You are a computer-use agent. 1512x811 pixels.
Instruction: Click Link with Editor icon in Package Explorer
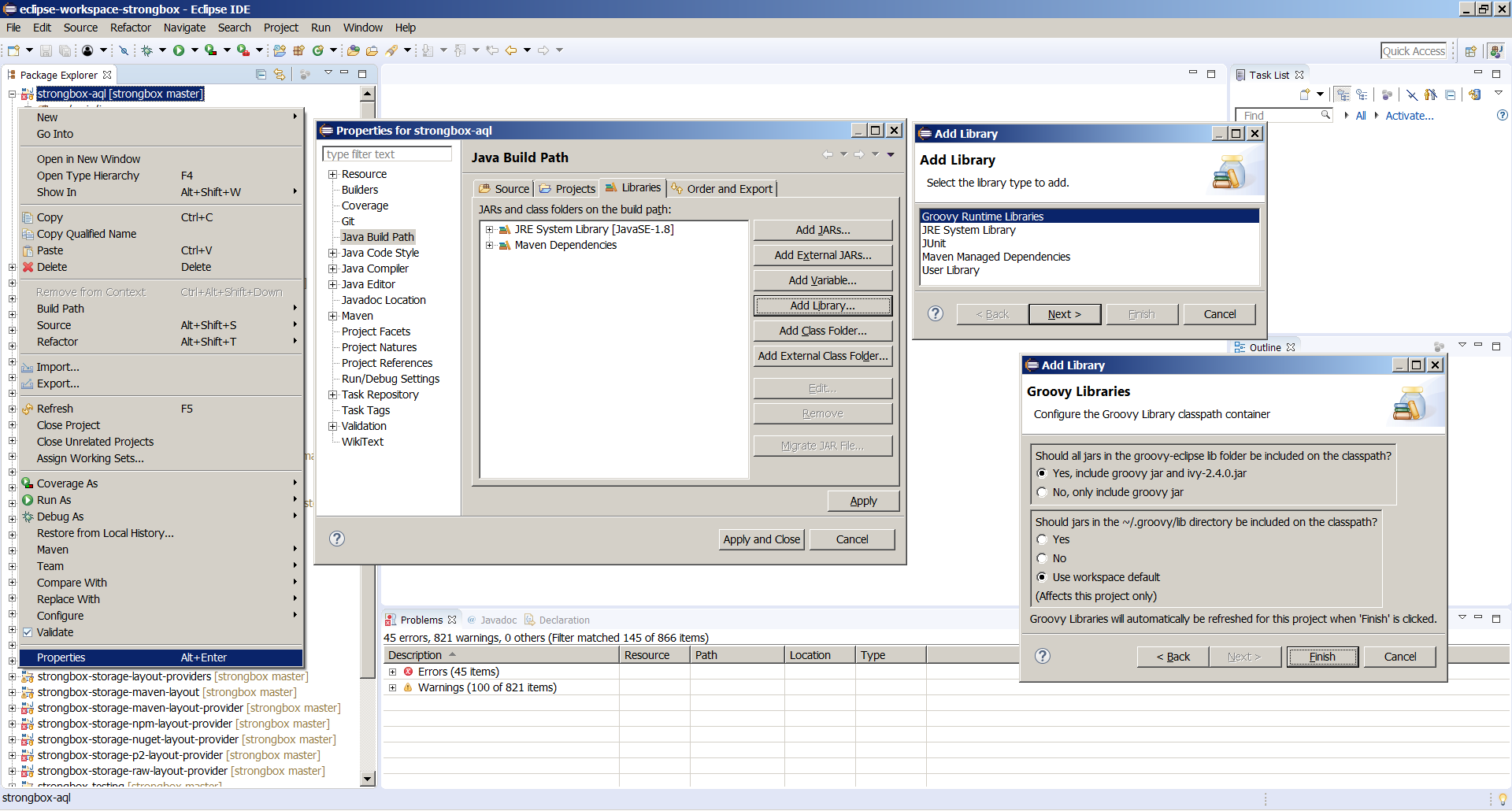(x=279, y=75)
